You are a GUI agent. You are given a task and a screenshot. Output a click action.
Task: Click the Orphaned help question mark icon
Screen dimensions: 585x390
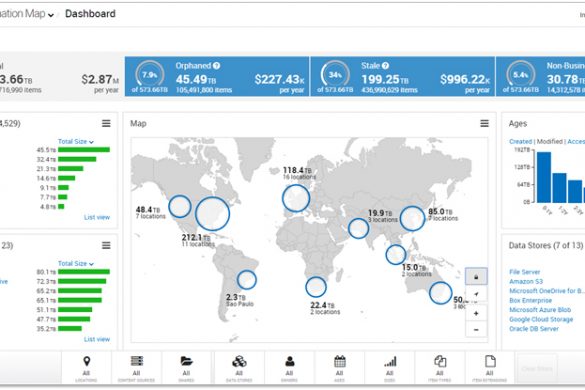point(216,66)
